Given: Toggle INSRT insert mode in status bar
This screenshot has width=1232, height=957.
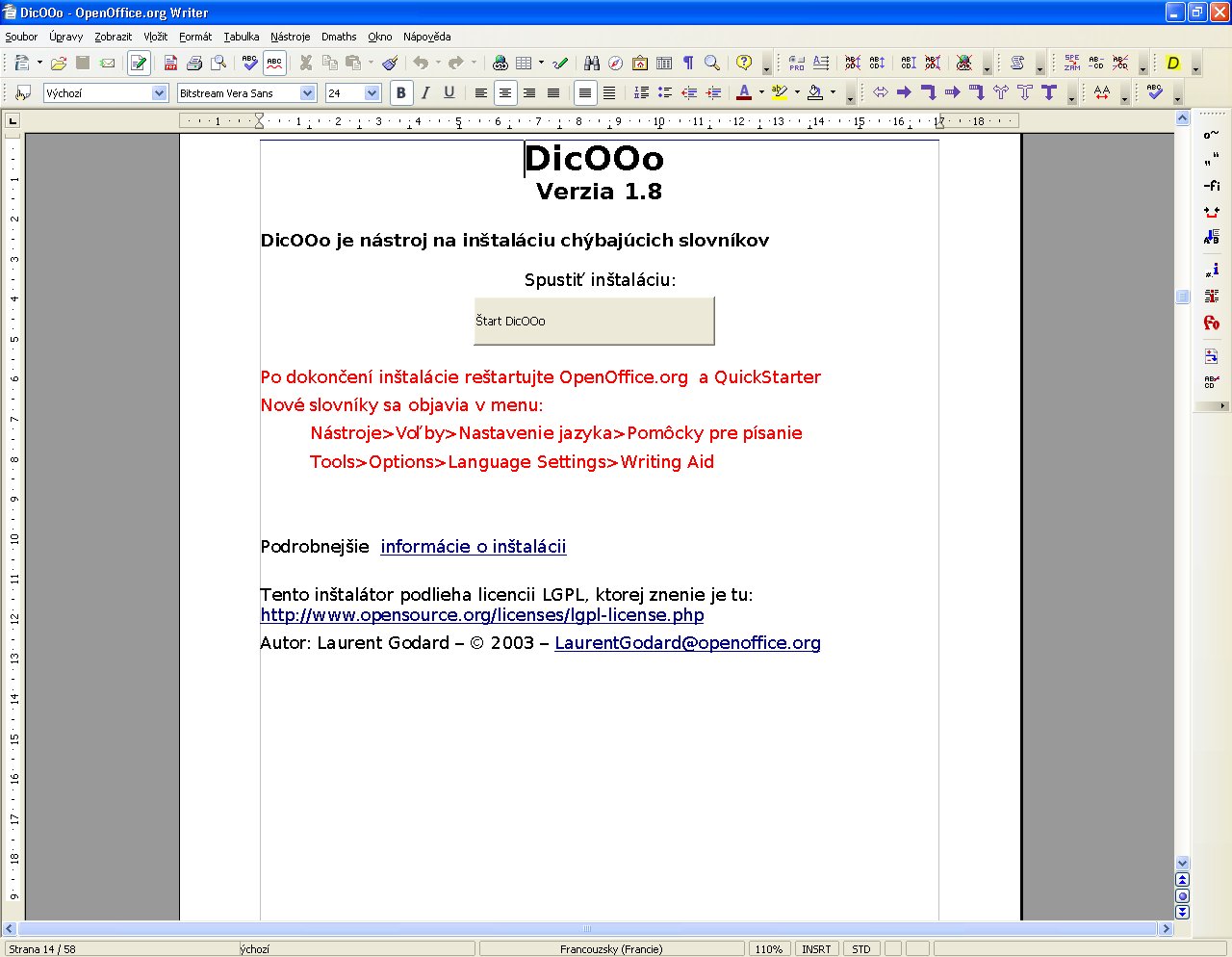Looking at the screenshot, I should 816,949.
